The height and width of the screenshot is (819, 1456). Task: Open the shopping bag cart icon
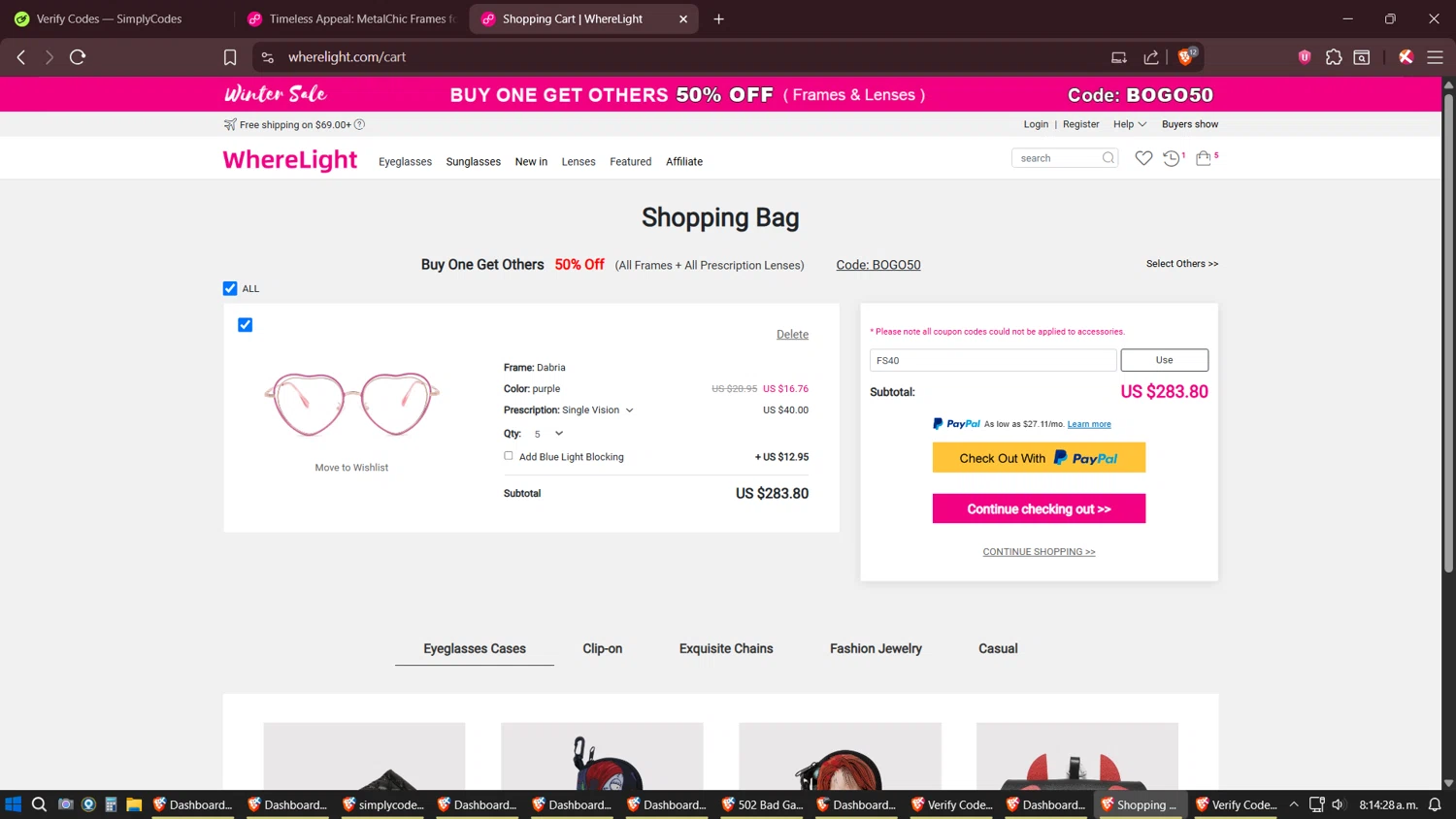[1204, 158]
